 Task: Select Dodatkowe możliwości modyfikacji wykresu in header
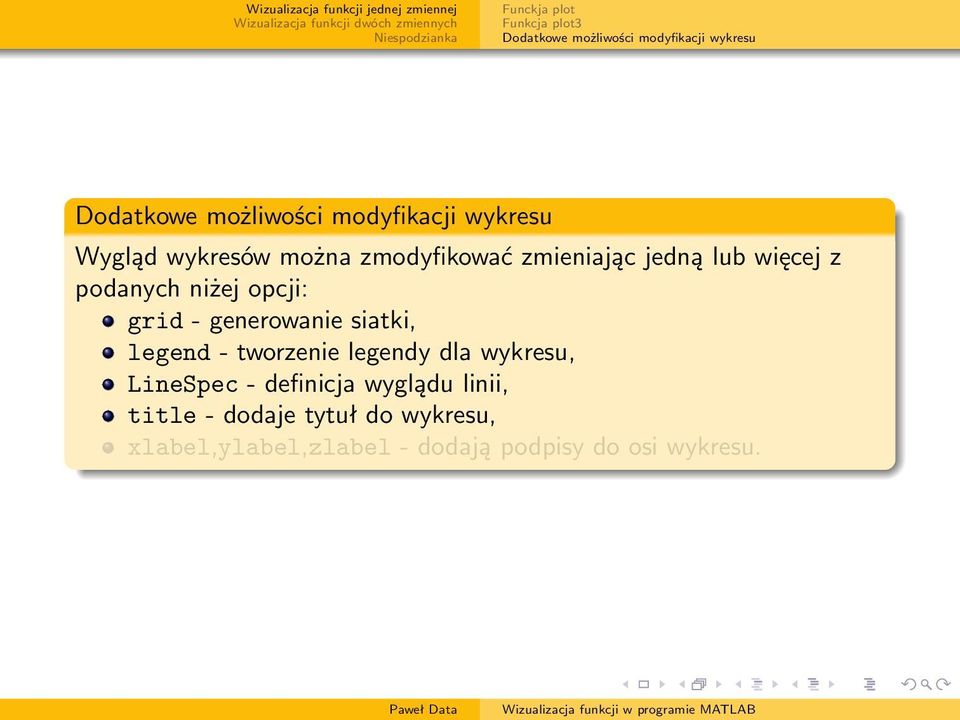click(x=629, y=38)
